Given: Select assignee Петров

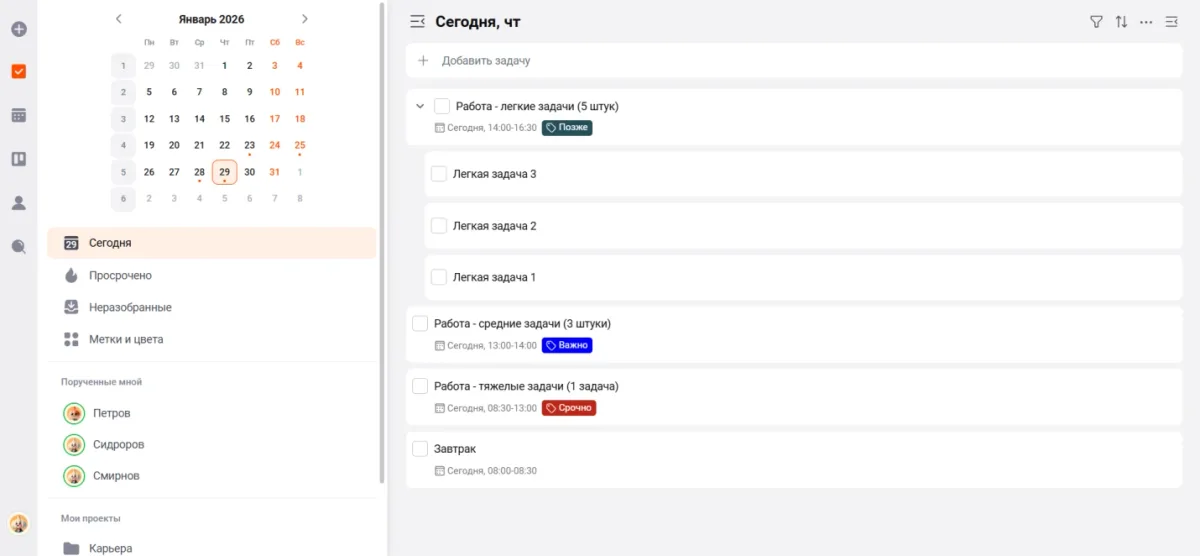Looking at the screenshot, I should (x=111, y=413).
